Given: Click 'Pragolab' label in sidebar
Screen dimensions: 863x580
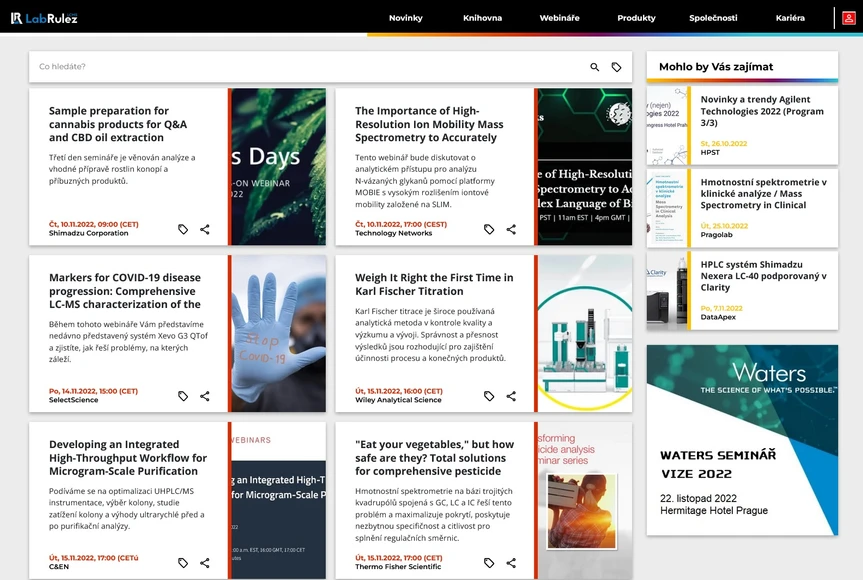Looking at the screenshot, I should pyautogui.click(x=717, y=235).
